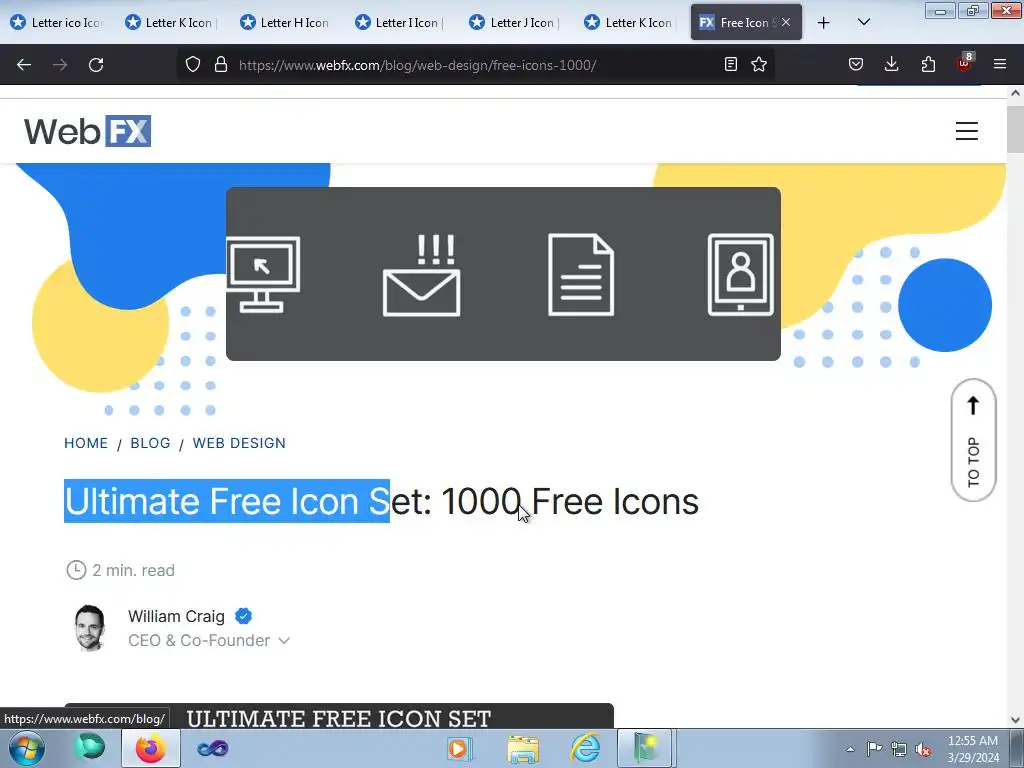Viewport: 1024px width, 768px height.
Task: Switch to the Letter ico Icon tab
Action: (x=57, y=22)
